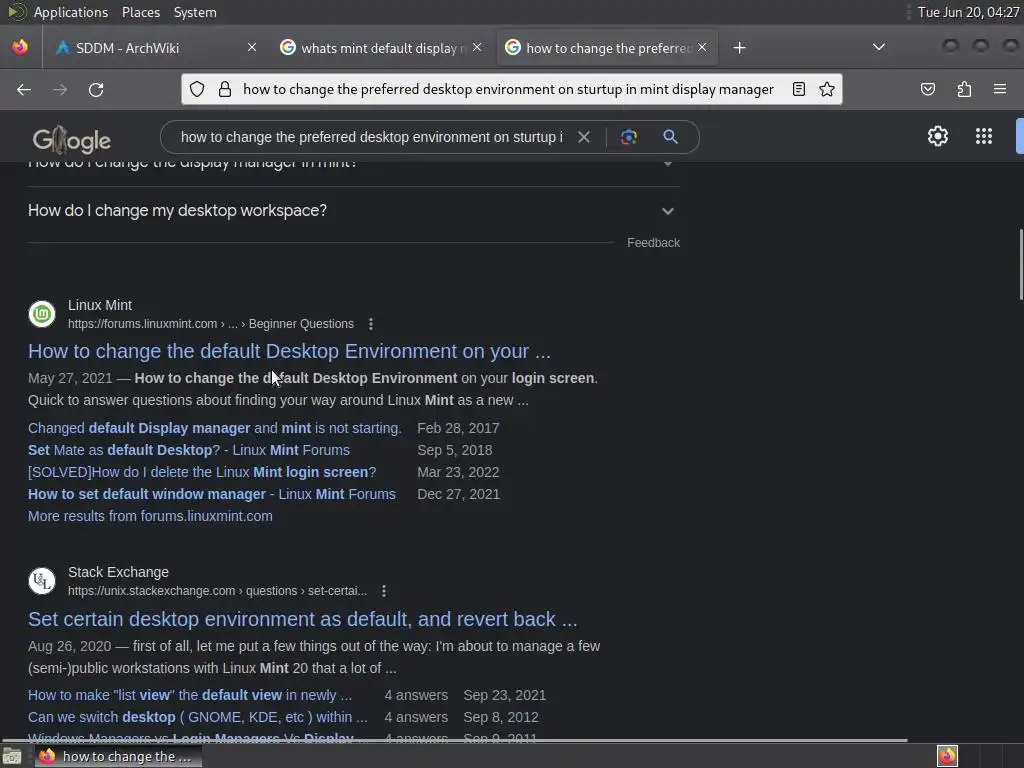Open the Places menu
Screen dimensions: 1024x768
(140, 12)
